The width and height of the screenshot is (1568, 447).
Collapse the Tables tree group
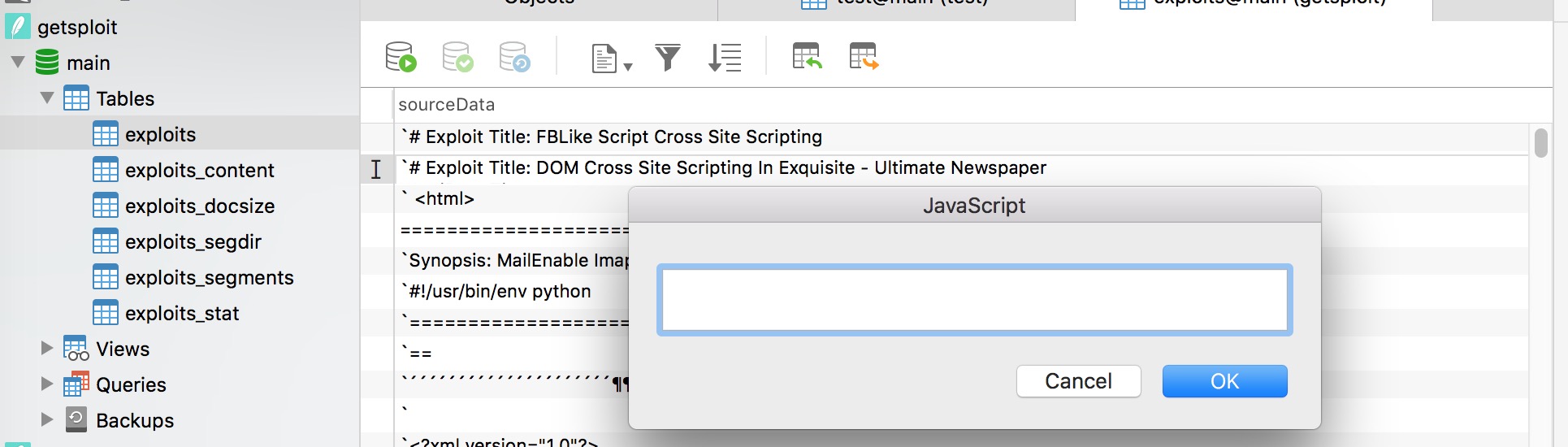point(47,98)
